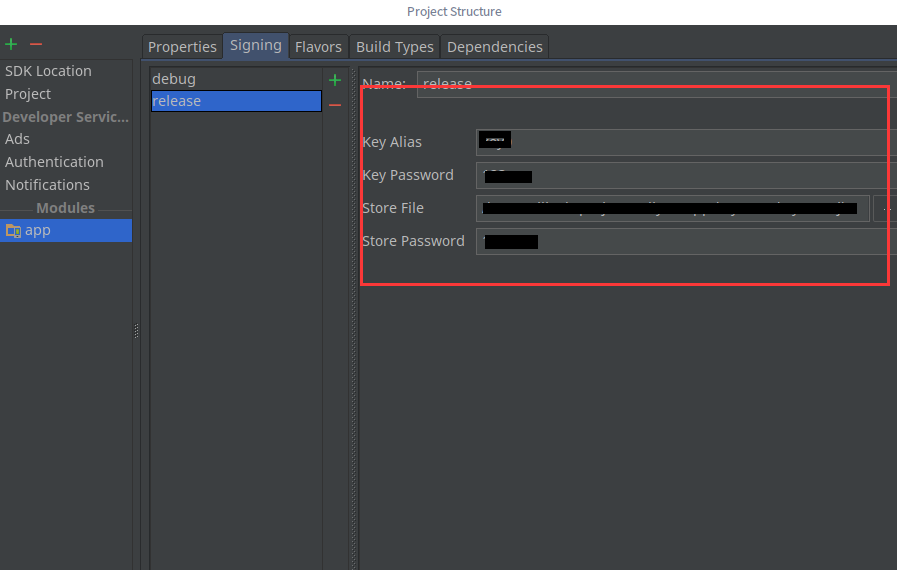
Task: Click the Key Alias input field
Action: pos(686,142)
